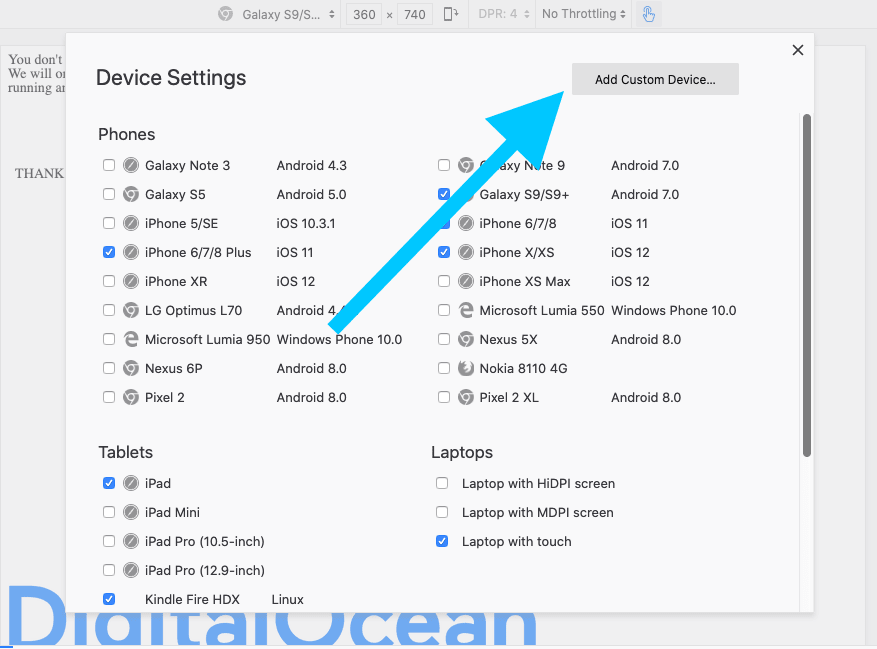Viewport: 877px width, 649px height.
Task: Uncheck the Kindle Fire HDX checkbox
Action: 109,599
